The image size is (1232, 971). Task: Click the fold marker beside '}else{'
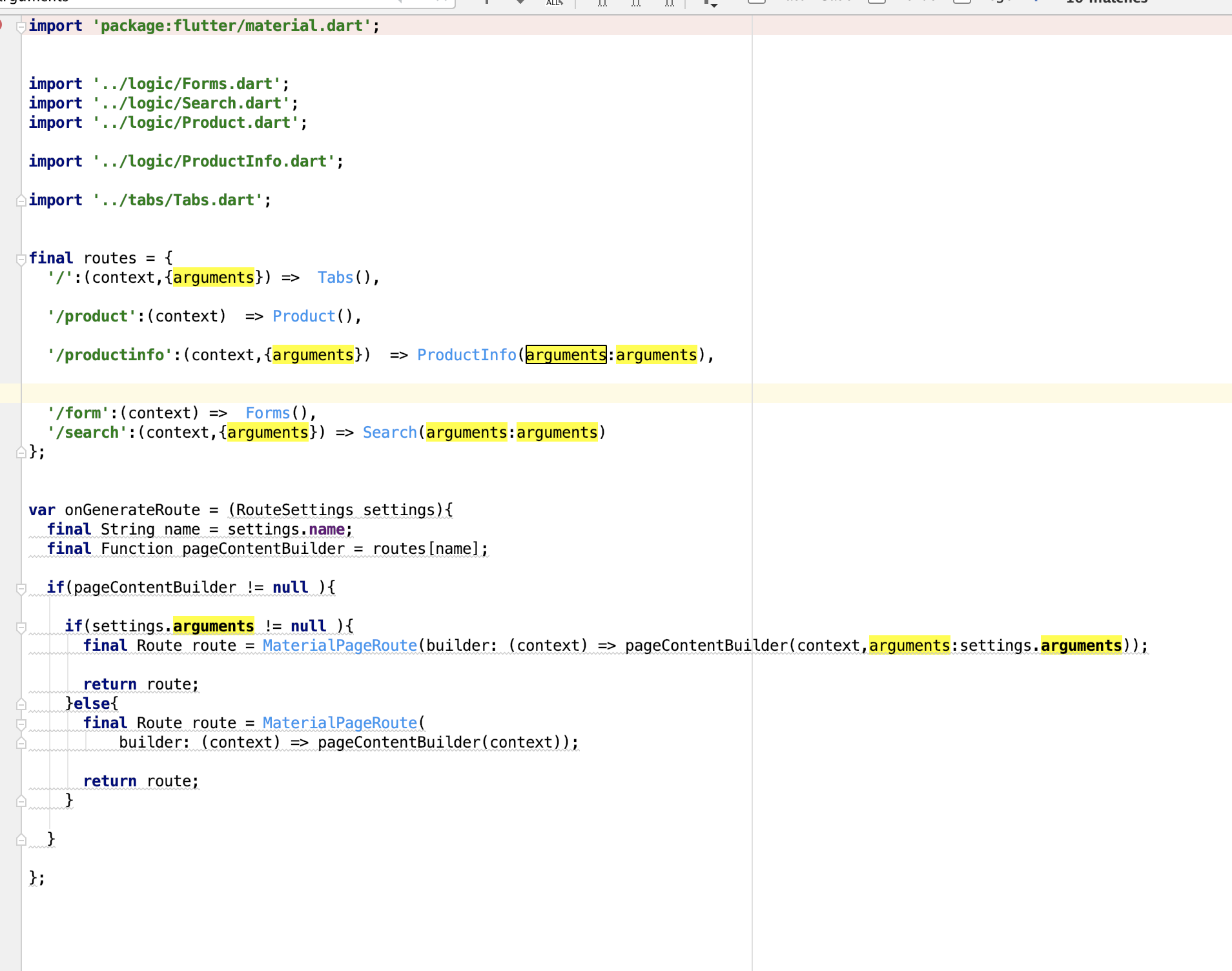(x=21, y=704)
